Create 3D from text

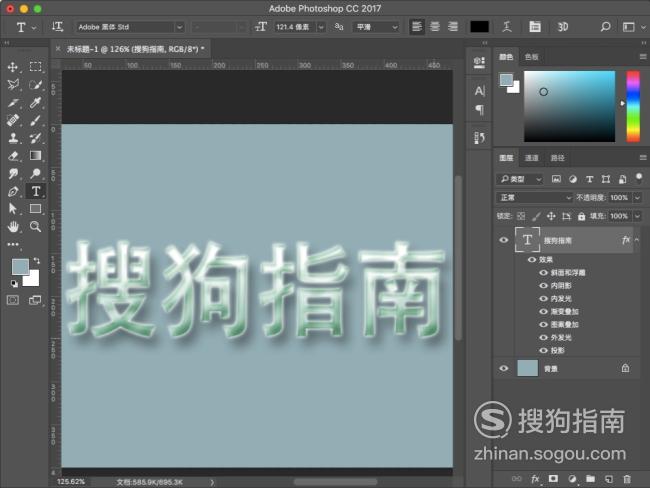click(563, 27)
